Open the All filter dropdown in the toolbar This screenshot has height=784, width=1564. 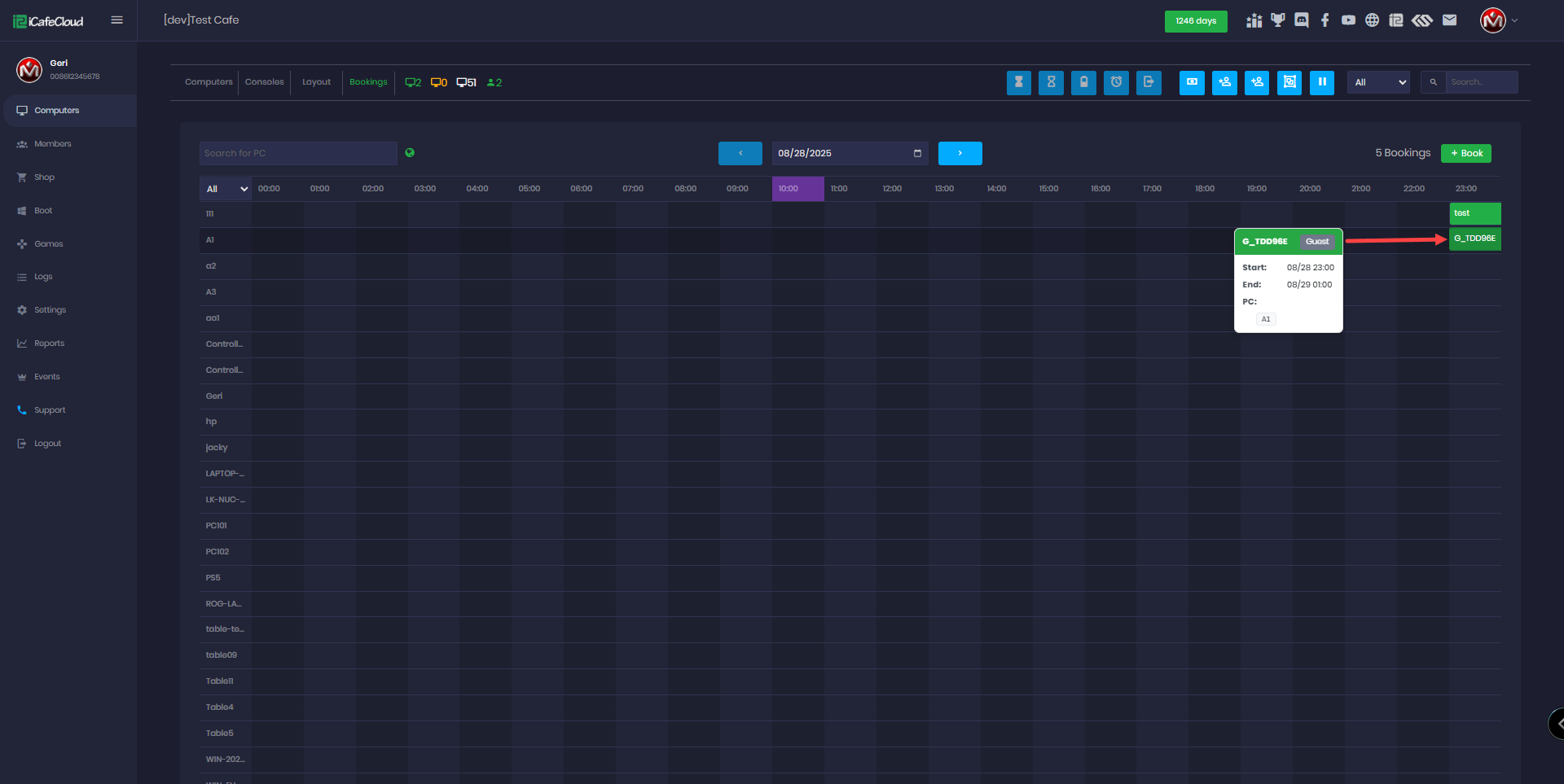coord(1378,82)
